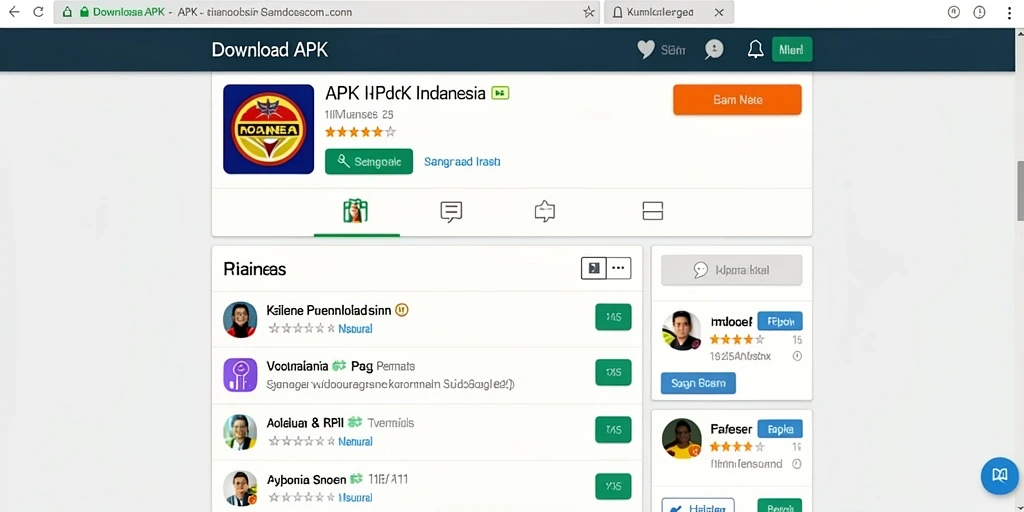The image size is (1024, 512).
Task: Click the clock icon under Imiooef rating
Action: tap(797, 357)
